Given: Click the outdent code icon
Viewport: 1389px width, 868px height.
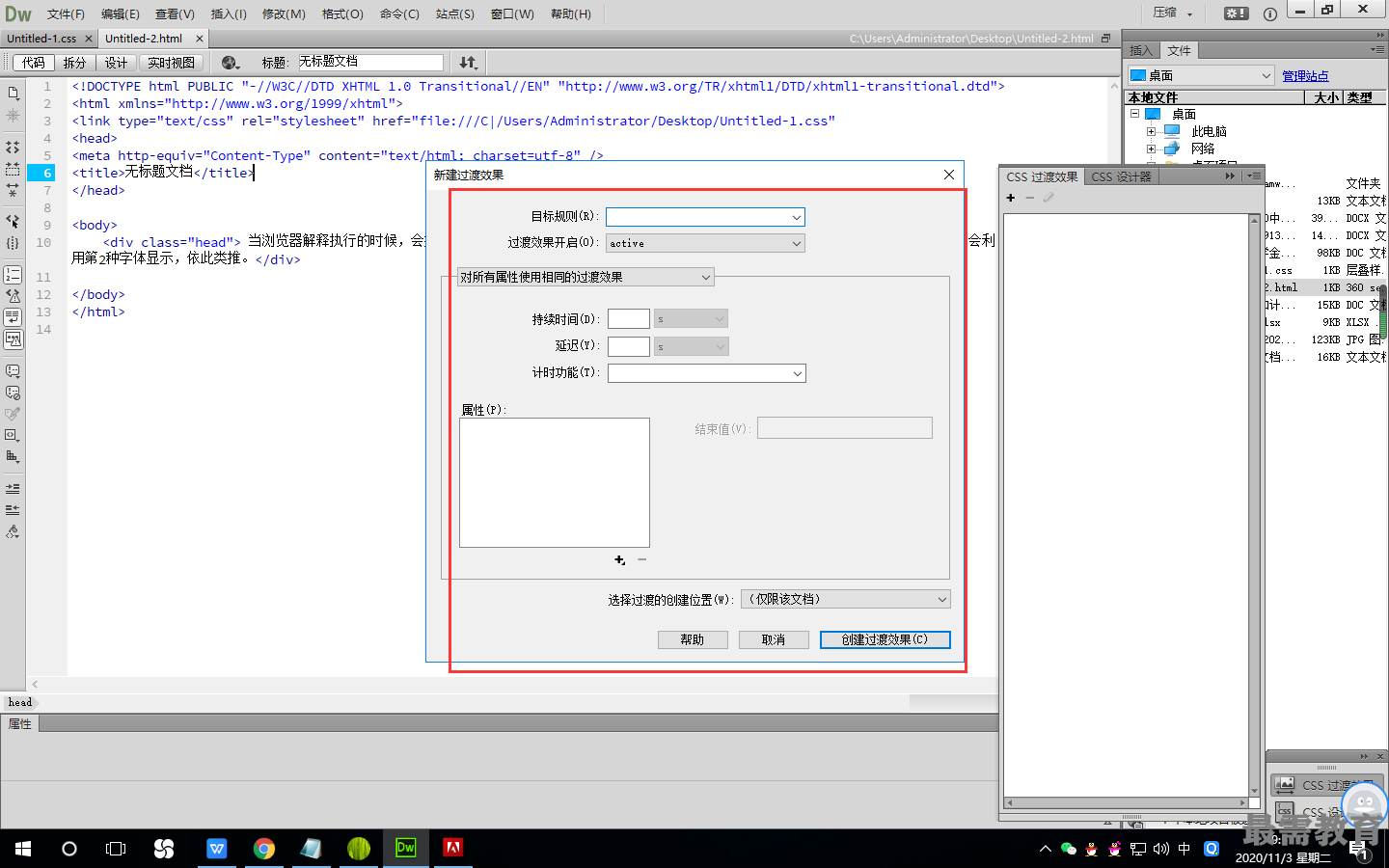Looking at the screenshot, I should [x=14, y=510].
